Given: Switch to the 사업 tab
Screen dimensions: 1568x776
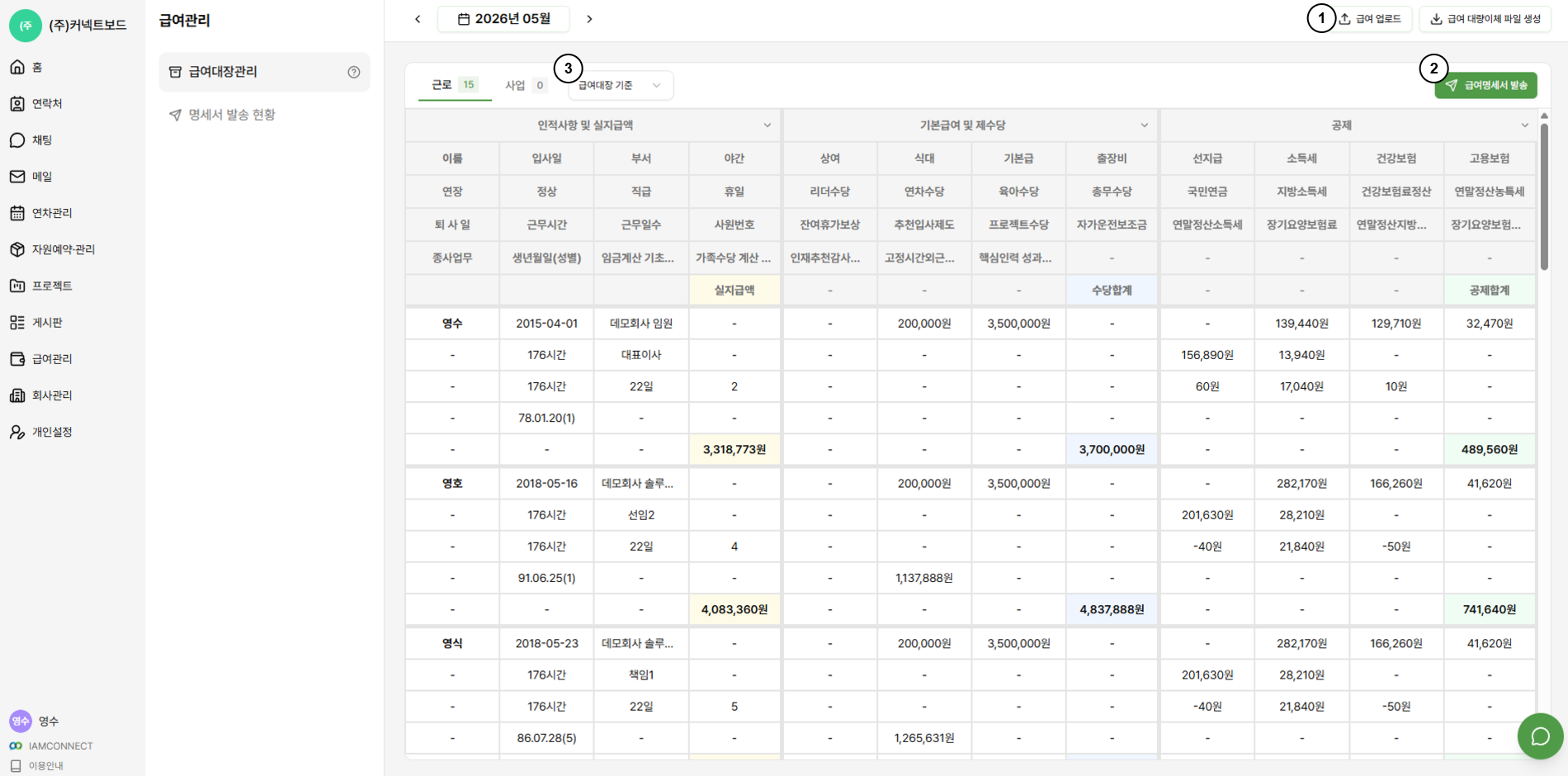Looking at the screenshot, I should click(x=526, y=85).
